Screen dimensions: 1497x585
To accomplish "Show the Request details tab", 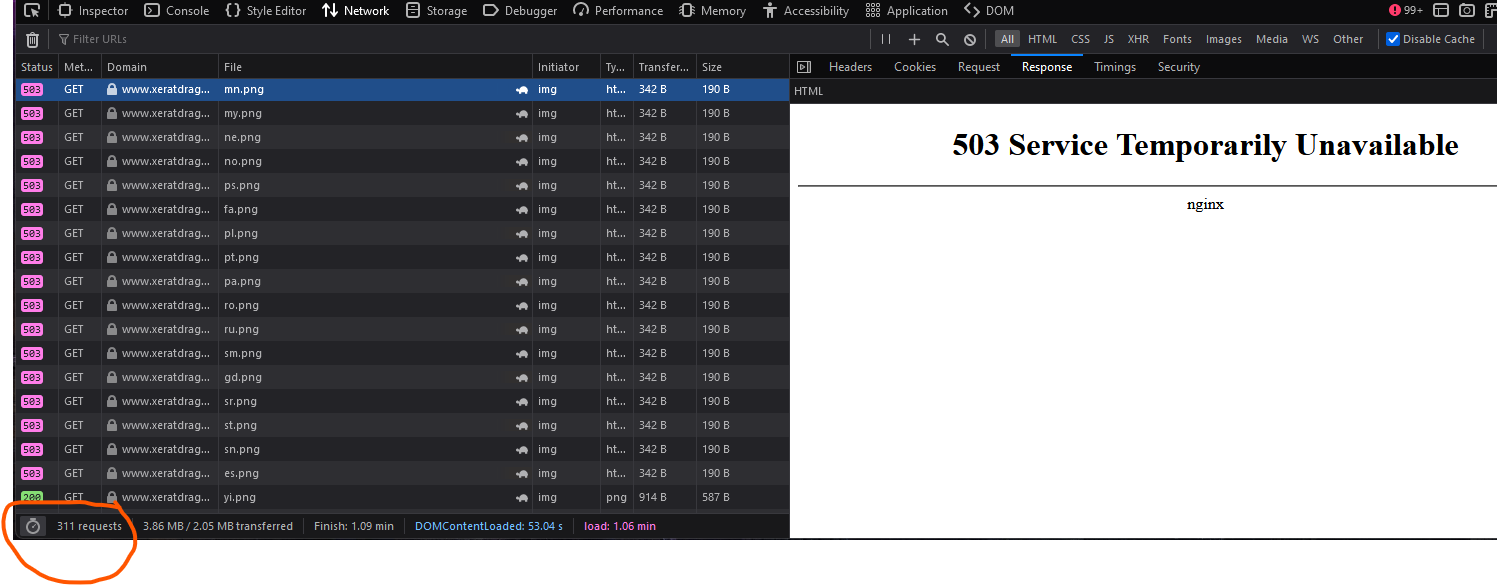I will point(978,67).
